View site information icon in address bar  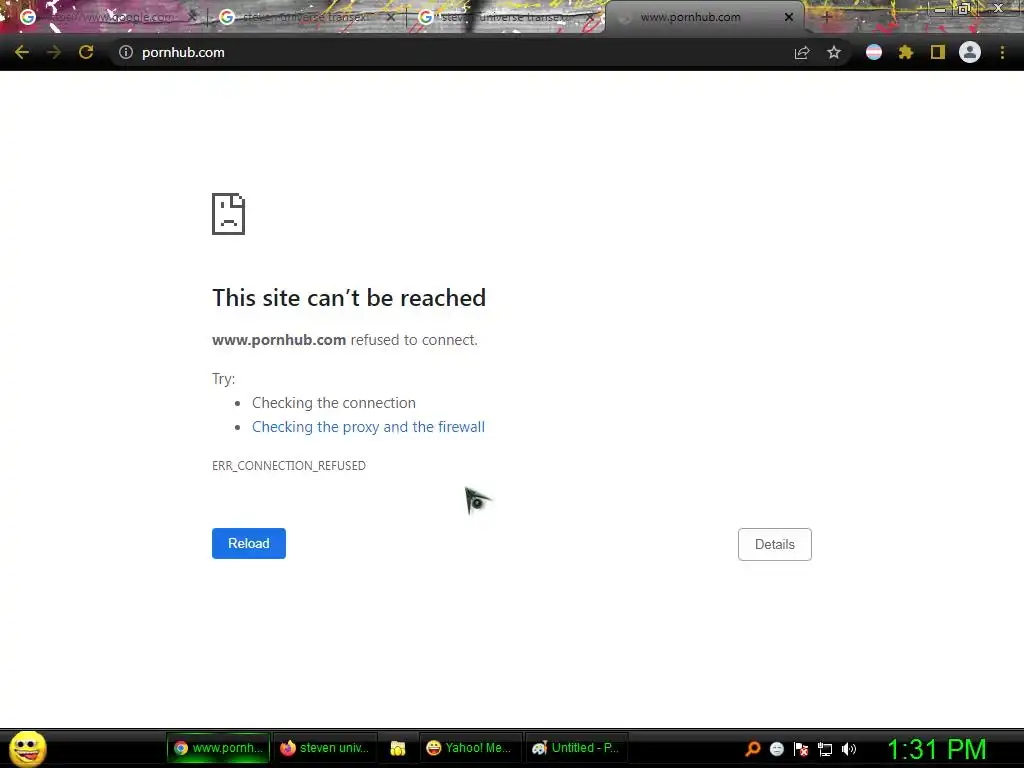coord(126,52)
